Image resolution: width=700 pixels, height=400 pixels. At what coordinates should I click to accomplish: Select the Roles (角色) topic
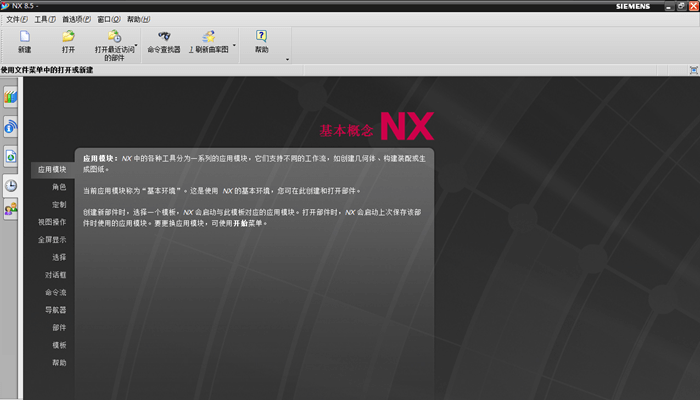point(59,187)
